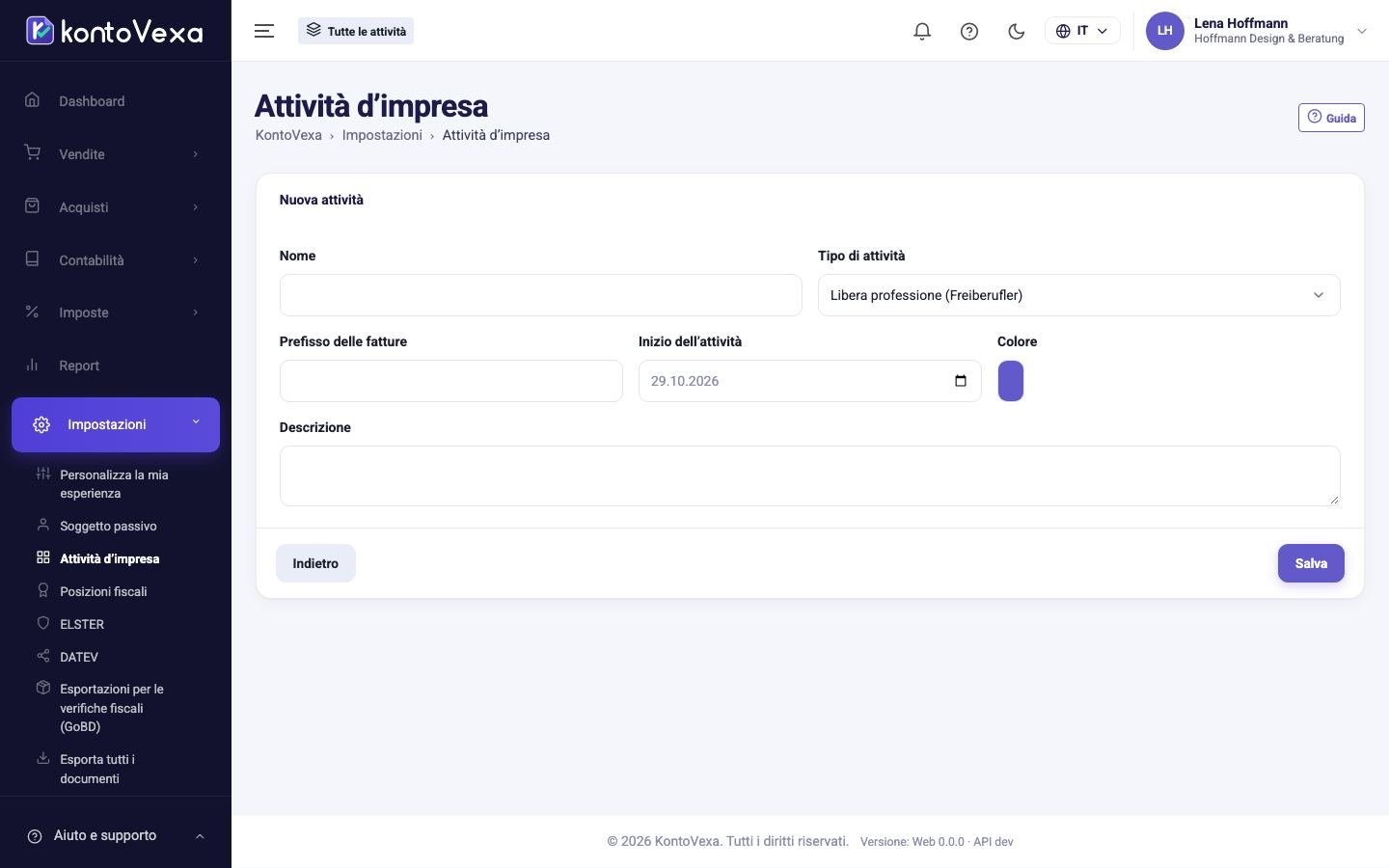The width and height of the screenshot is (1389, 868).
Task: Open Posizioni fiscali page
Action: click(103, 591)
